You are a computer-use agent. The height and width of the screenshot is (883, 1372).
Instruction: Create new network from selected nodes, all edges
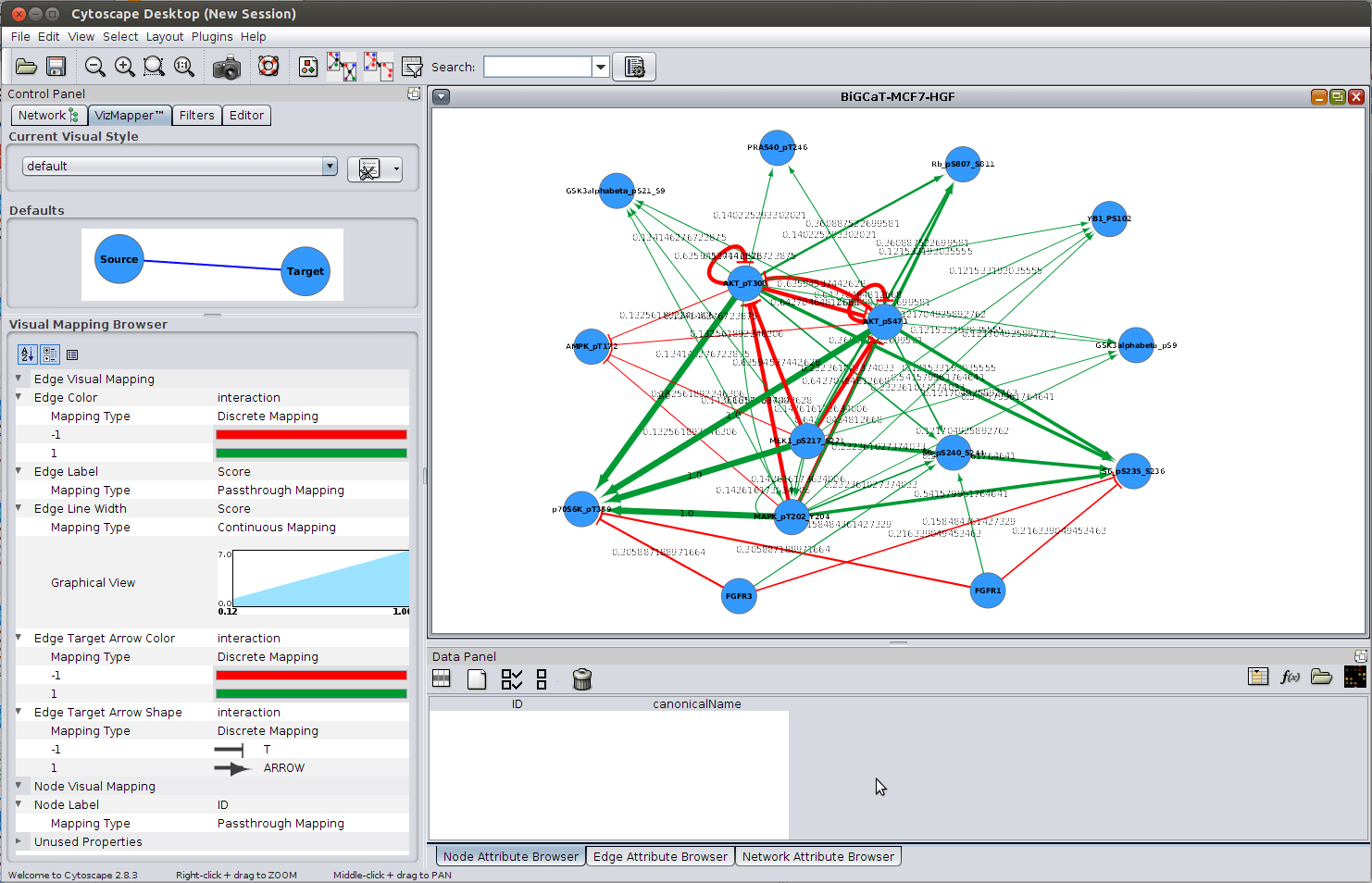342,67
